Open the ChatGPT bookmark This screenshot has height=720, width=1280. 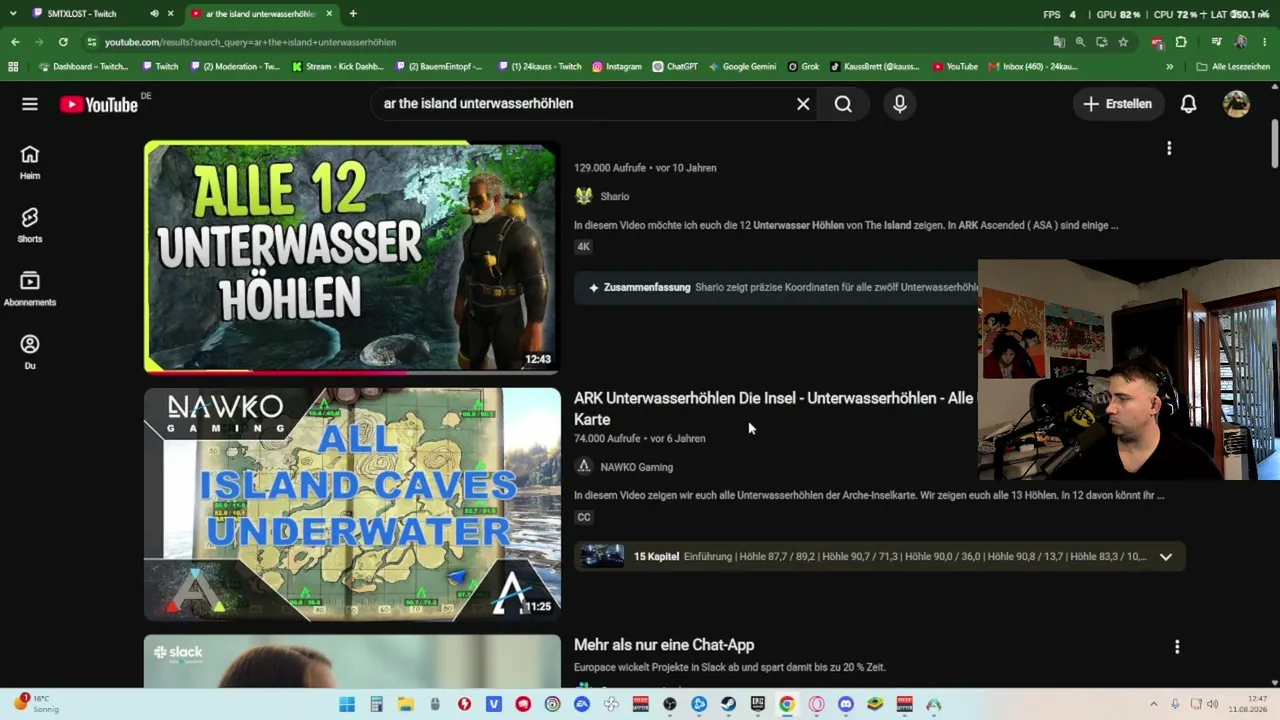[x=675, y=67]
